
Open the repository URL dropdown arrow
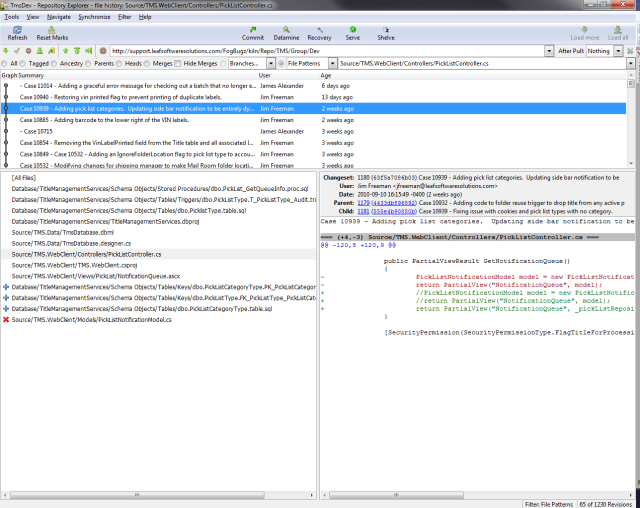click(549, 51)
